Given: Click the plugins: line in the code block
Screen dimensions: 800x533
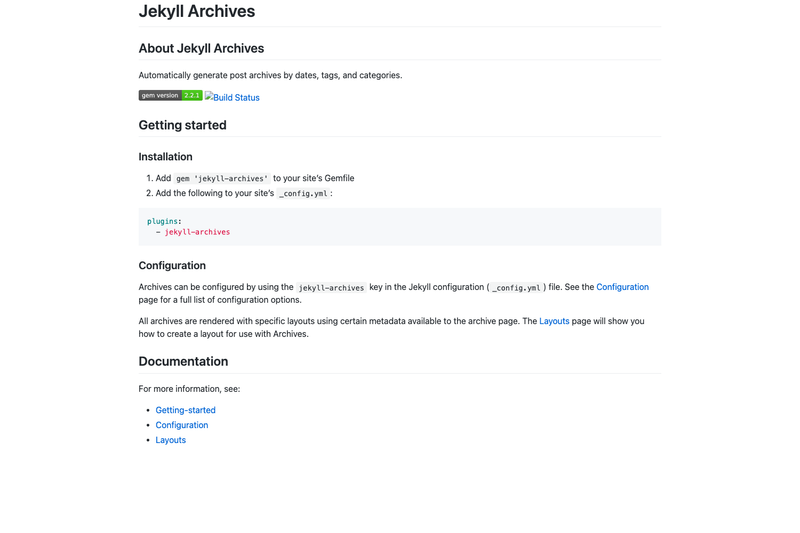Looking at the screenshot, I should point(164,221).
